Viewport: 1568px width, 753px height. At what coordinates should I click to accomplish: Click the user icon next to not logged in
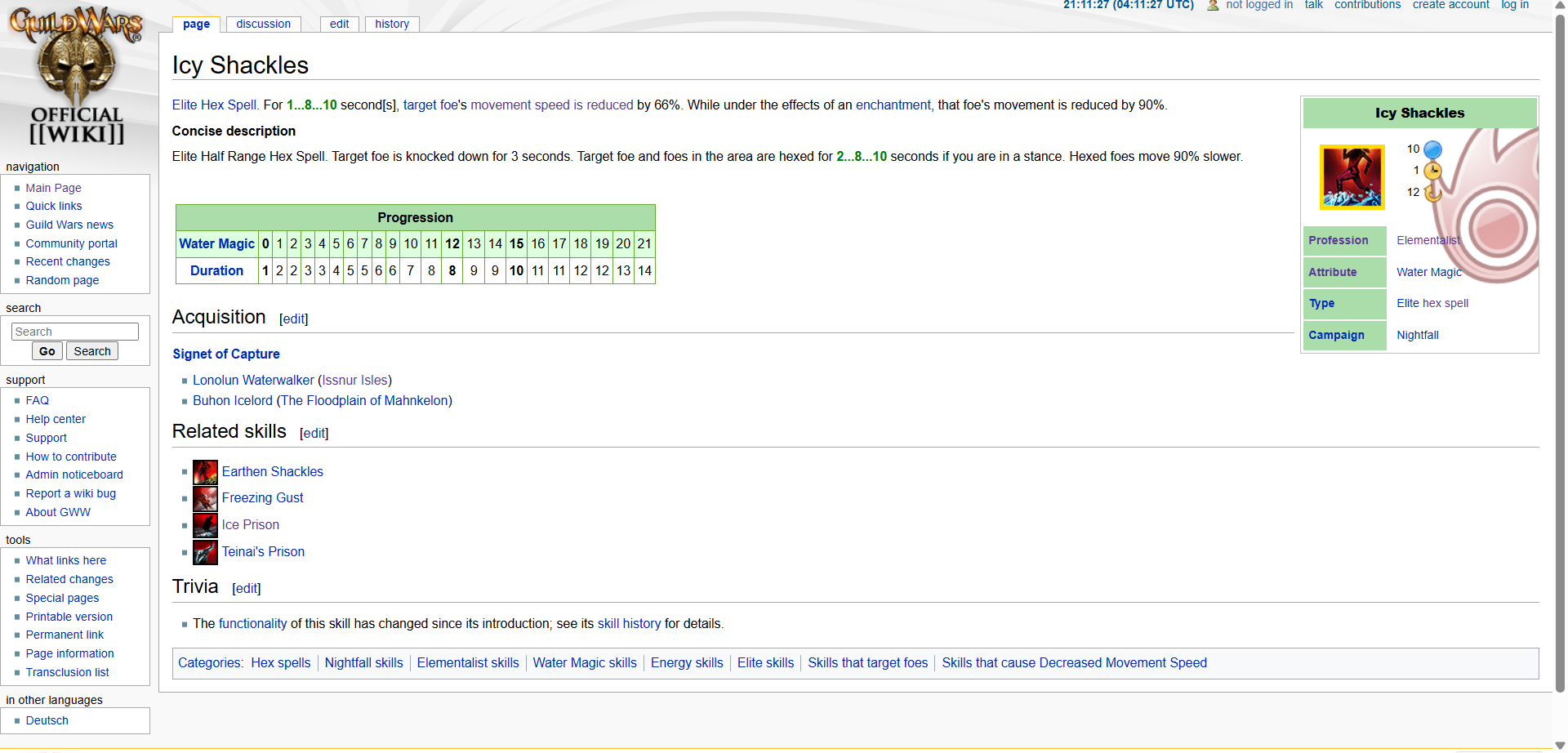1213,5
